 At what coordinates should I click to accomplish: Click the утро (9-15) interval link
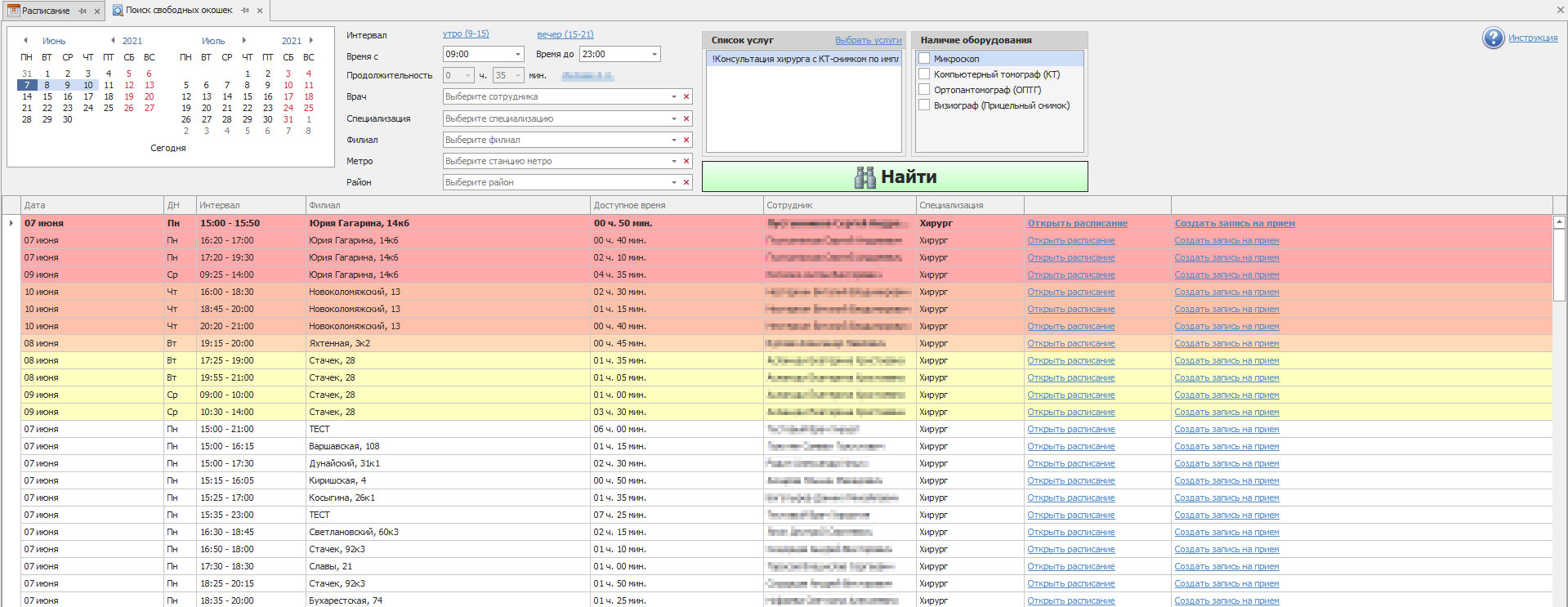point(466,34)
